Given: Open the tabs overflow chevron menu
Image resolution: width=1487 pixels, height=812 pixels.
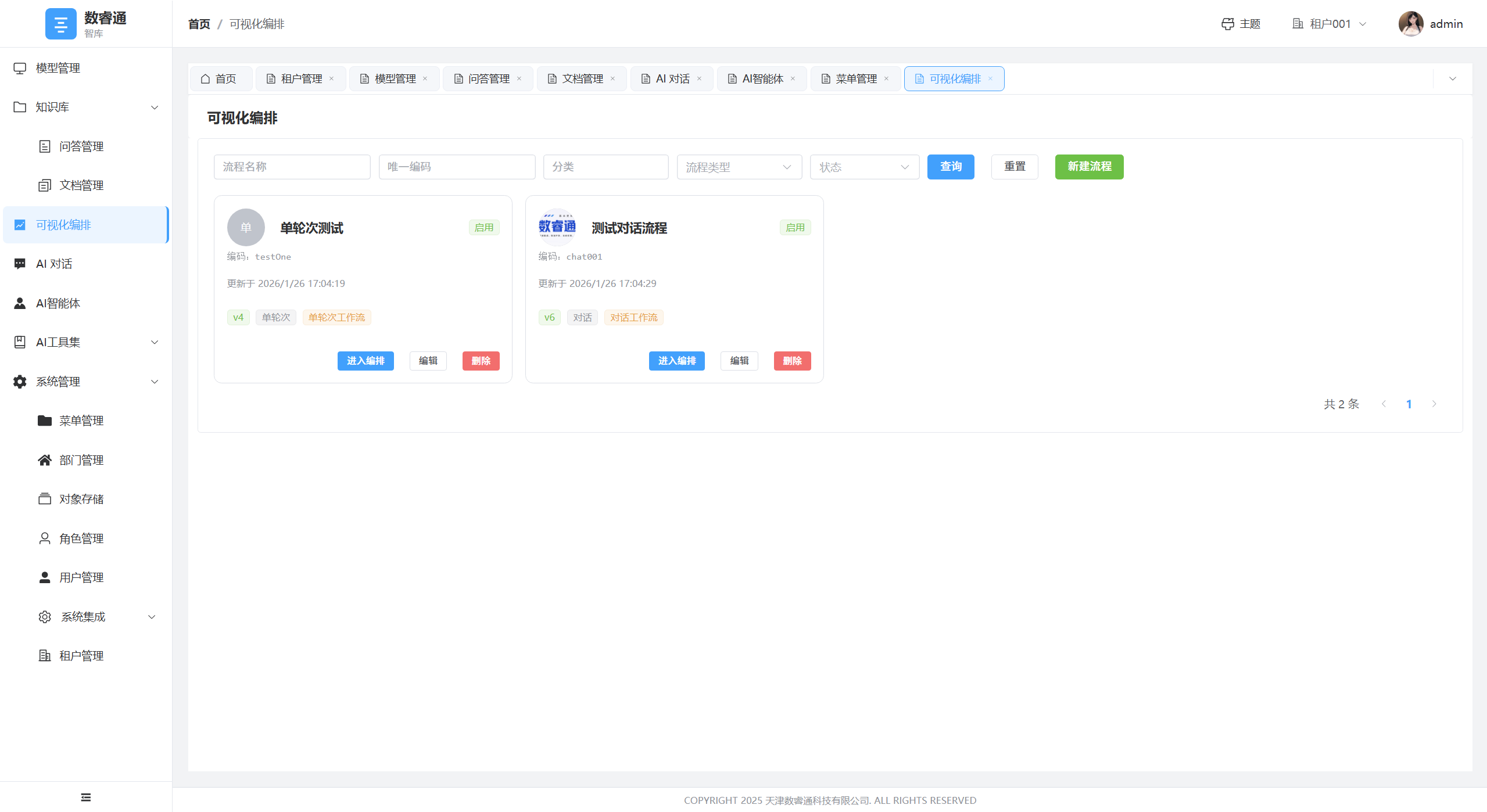Looking at the screenshot, I should [1452, 78].
